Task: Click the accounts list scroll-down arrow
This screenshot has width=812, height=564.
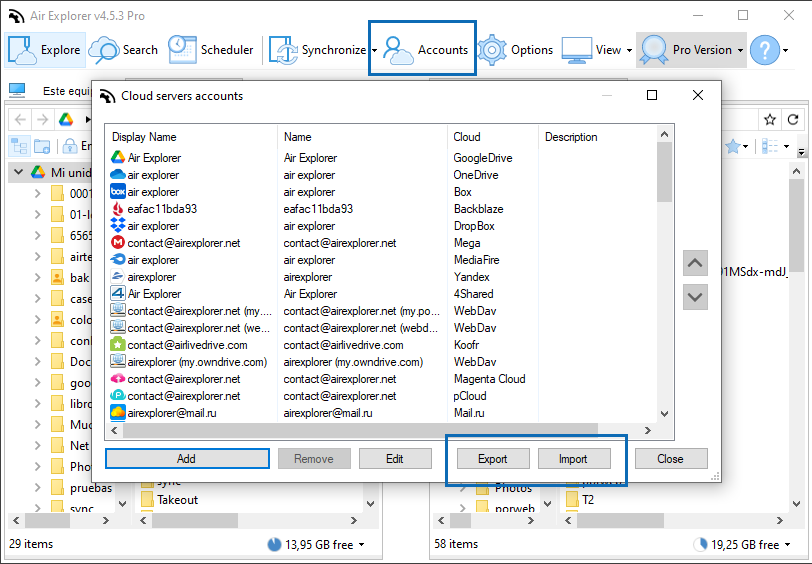Action: click(x=664, y=414)
